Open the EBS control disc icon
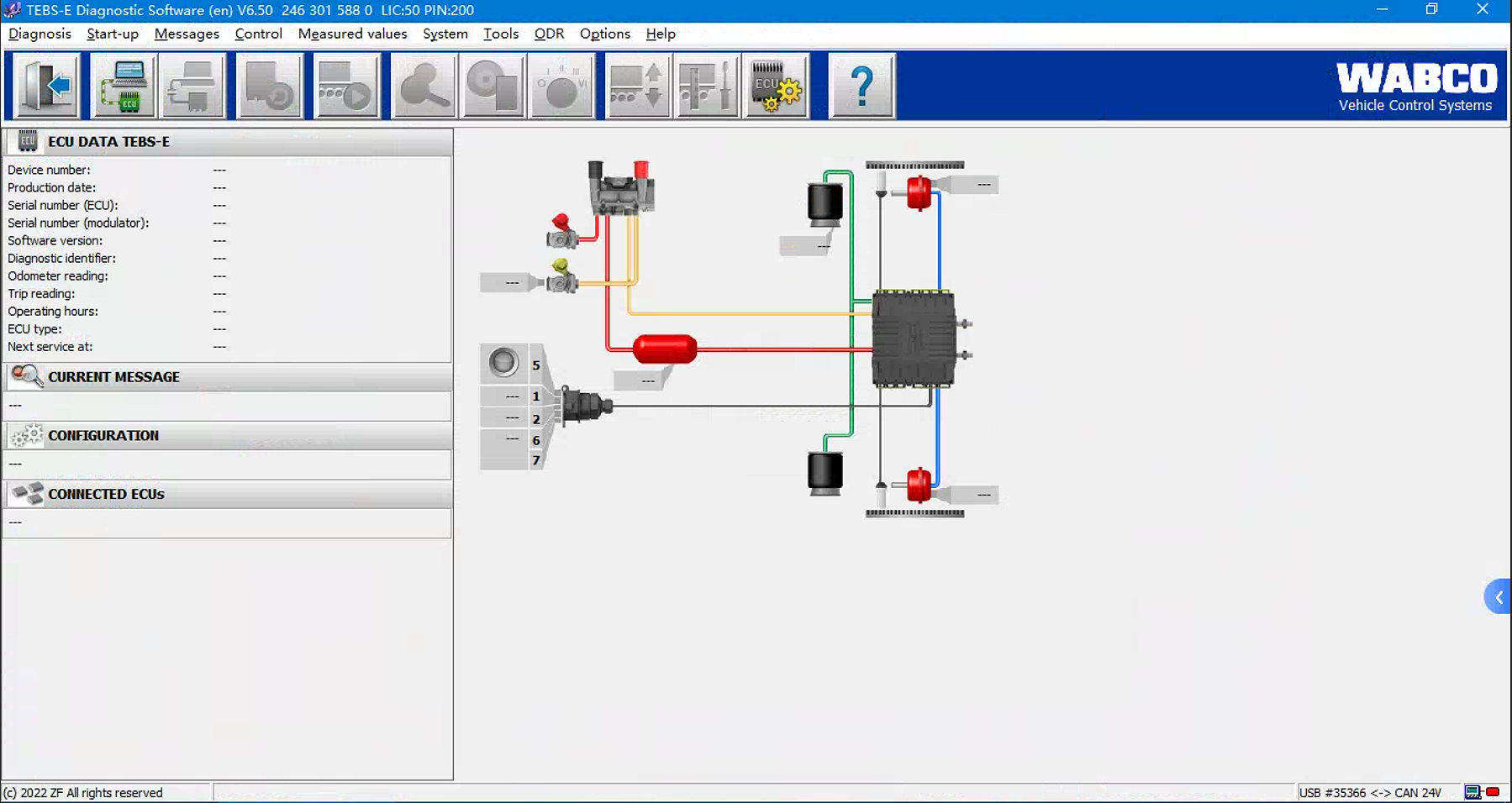Screen dimensions: 1512x803 tap(493, 85)
